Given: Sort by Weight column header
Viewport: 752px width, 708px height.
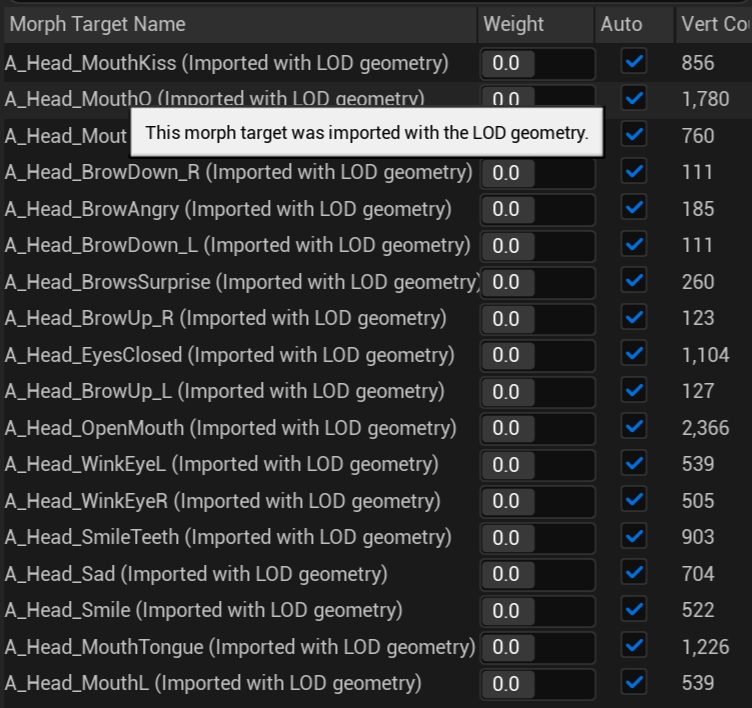Looking at the screenshot, I should tap(513, 23).
